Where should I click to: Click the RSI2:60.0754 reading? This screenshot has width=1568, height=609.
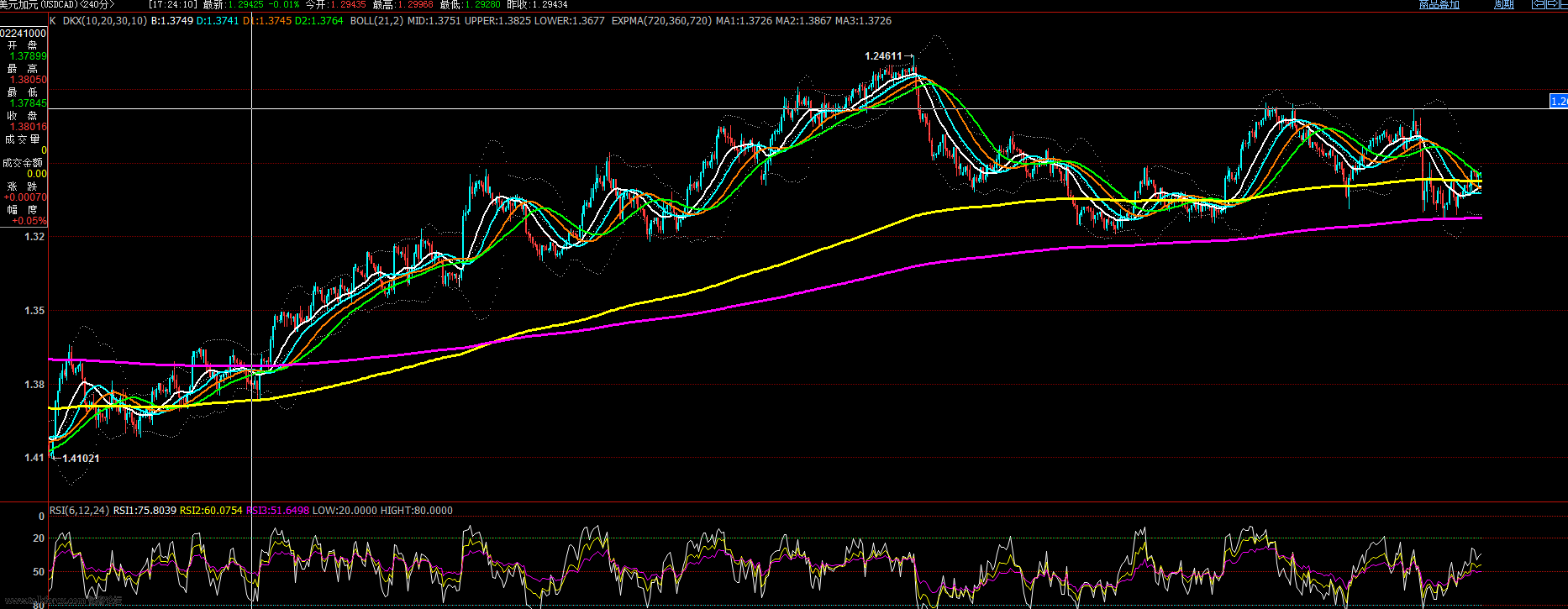point(211,510)
